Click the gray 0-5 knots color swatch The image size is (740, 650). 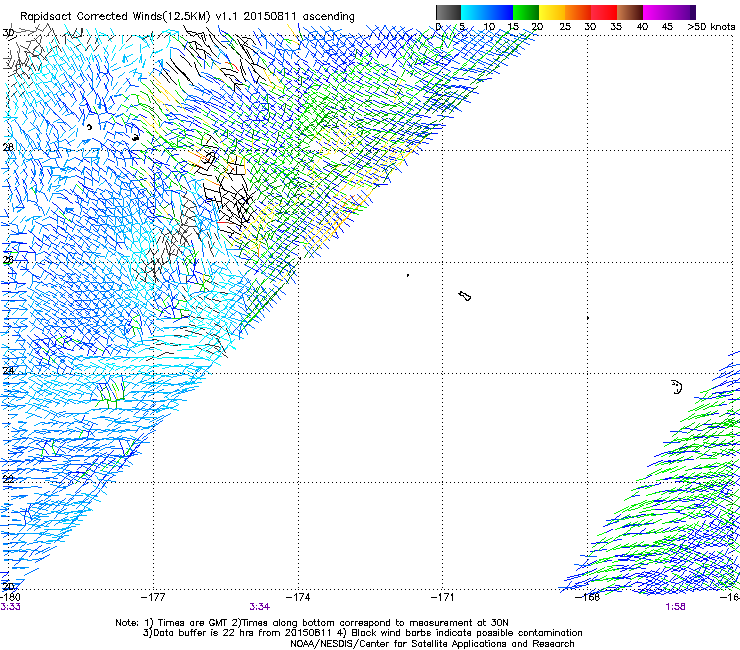(x=448, y=12)
